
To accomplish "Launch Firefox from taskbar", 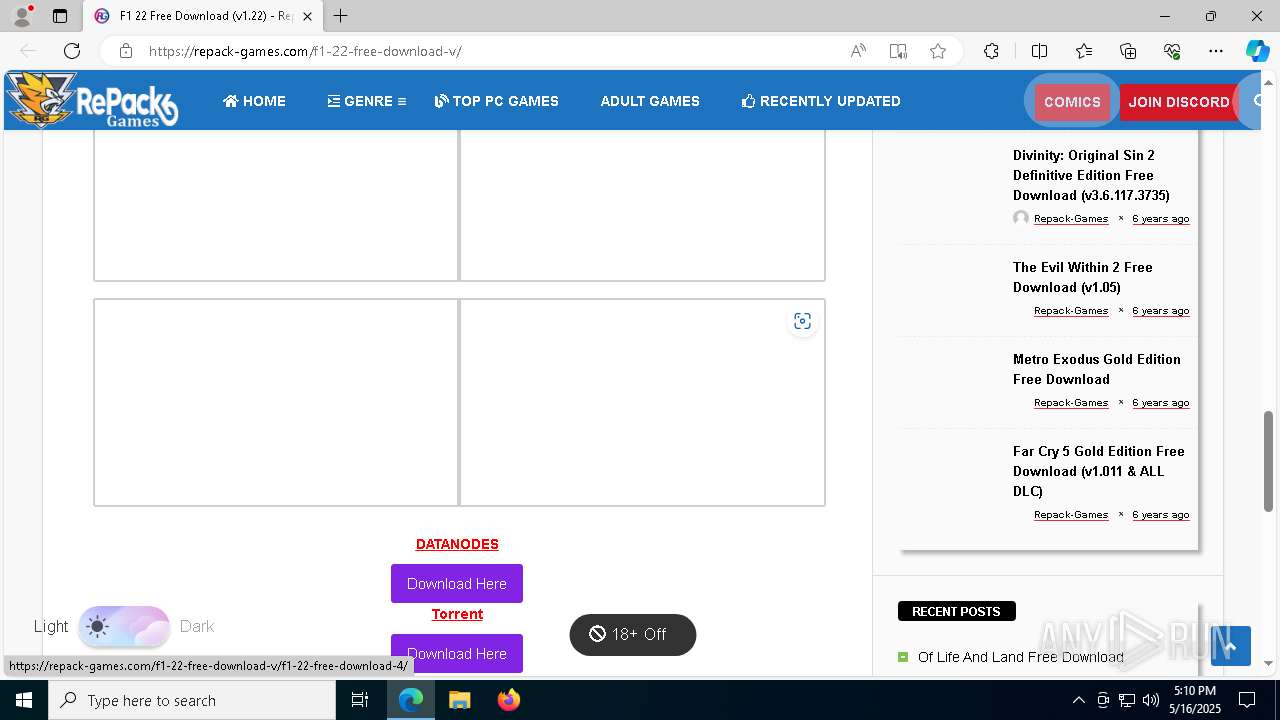I will click(x=509, y=700).
